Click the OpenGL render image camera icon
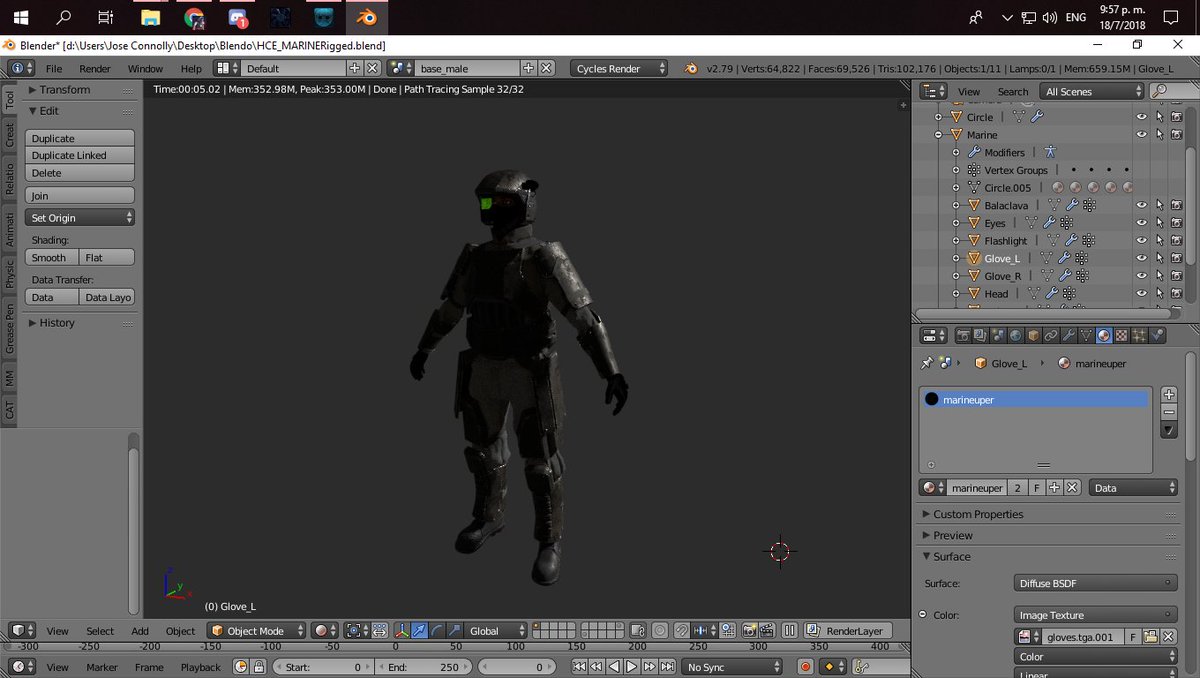Image resolution: width=1200 pixels, height=678 pixels. [748, 631]
